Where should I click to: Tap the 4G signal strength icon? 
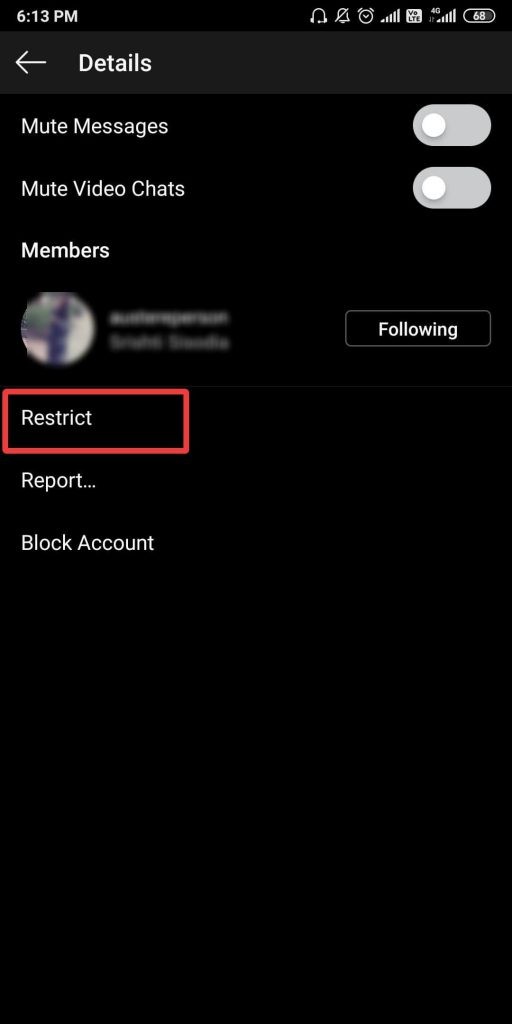tap(442, 16)
